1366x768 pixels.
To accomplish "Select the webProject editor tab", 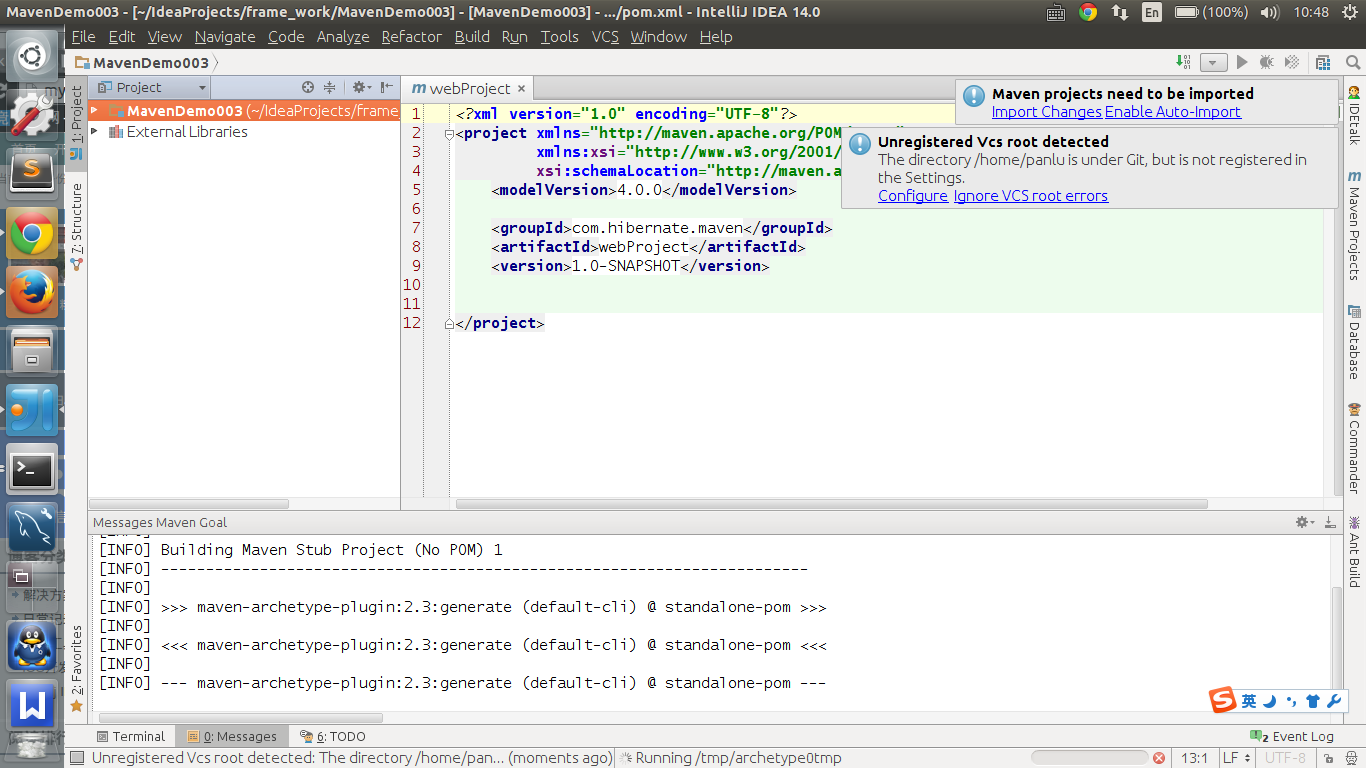I will 467,89.
